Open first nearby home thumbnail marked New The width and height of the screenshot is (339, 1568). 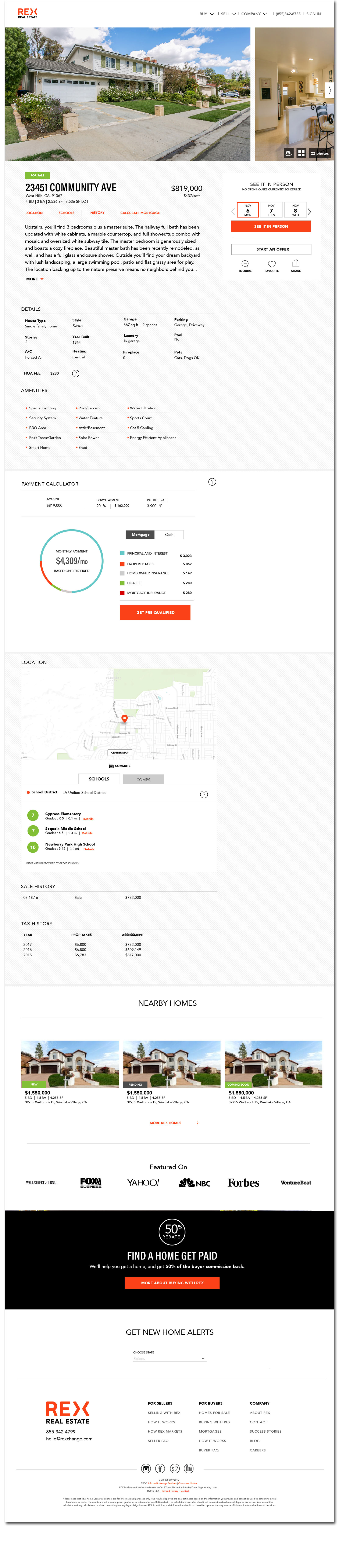70,1064
